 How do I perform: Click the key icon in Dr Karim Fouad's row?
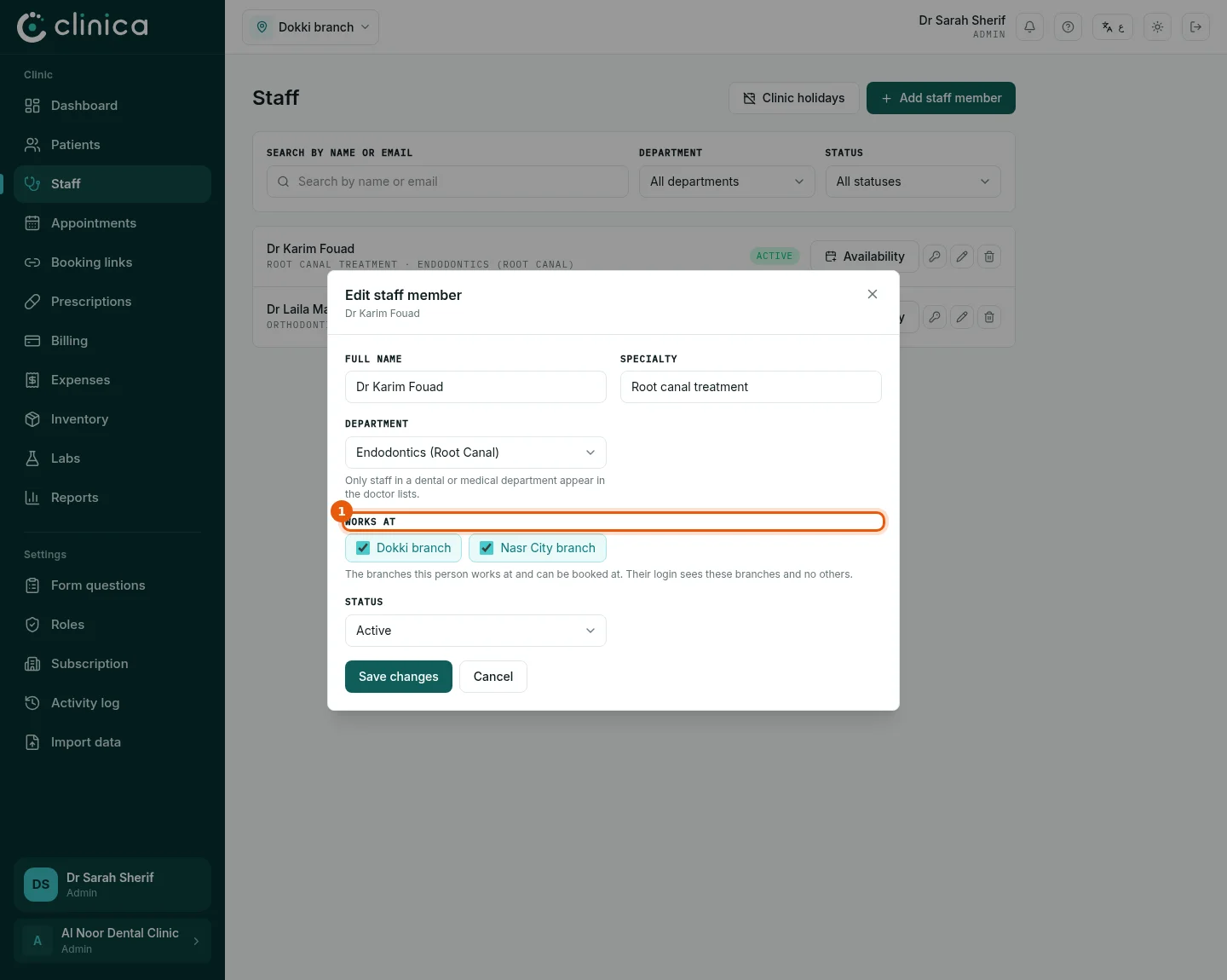935,257
